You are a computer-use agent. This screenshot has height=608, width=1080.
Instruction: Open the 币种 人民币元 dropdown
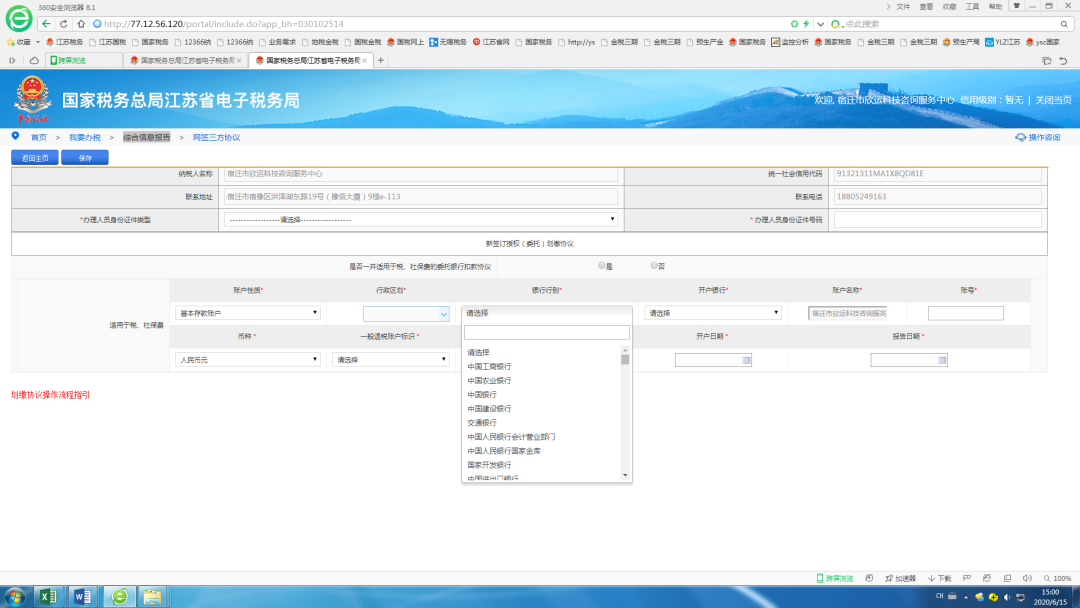[248, 359]
